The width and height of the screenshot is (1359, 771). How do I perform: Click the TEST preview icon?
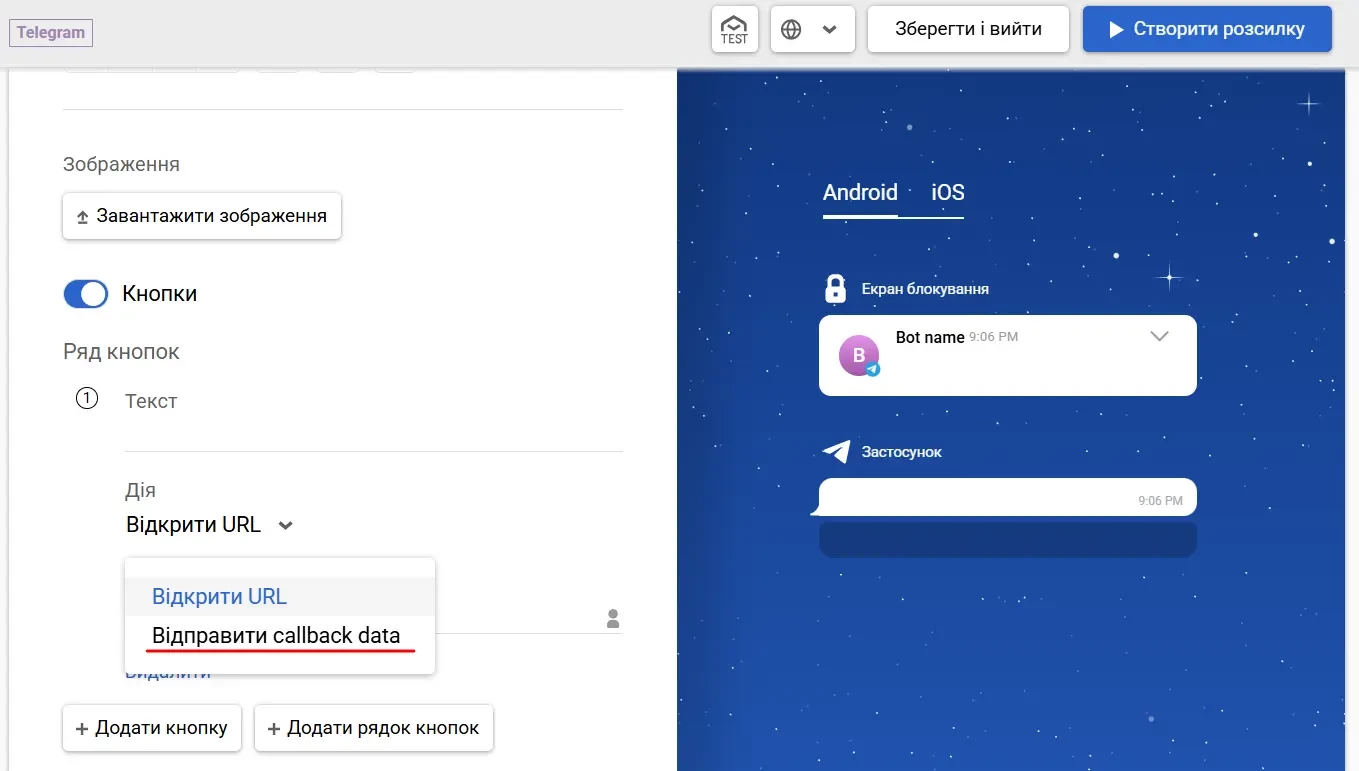pos(734,28)
